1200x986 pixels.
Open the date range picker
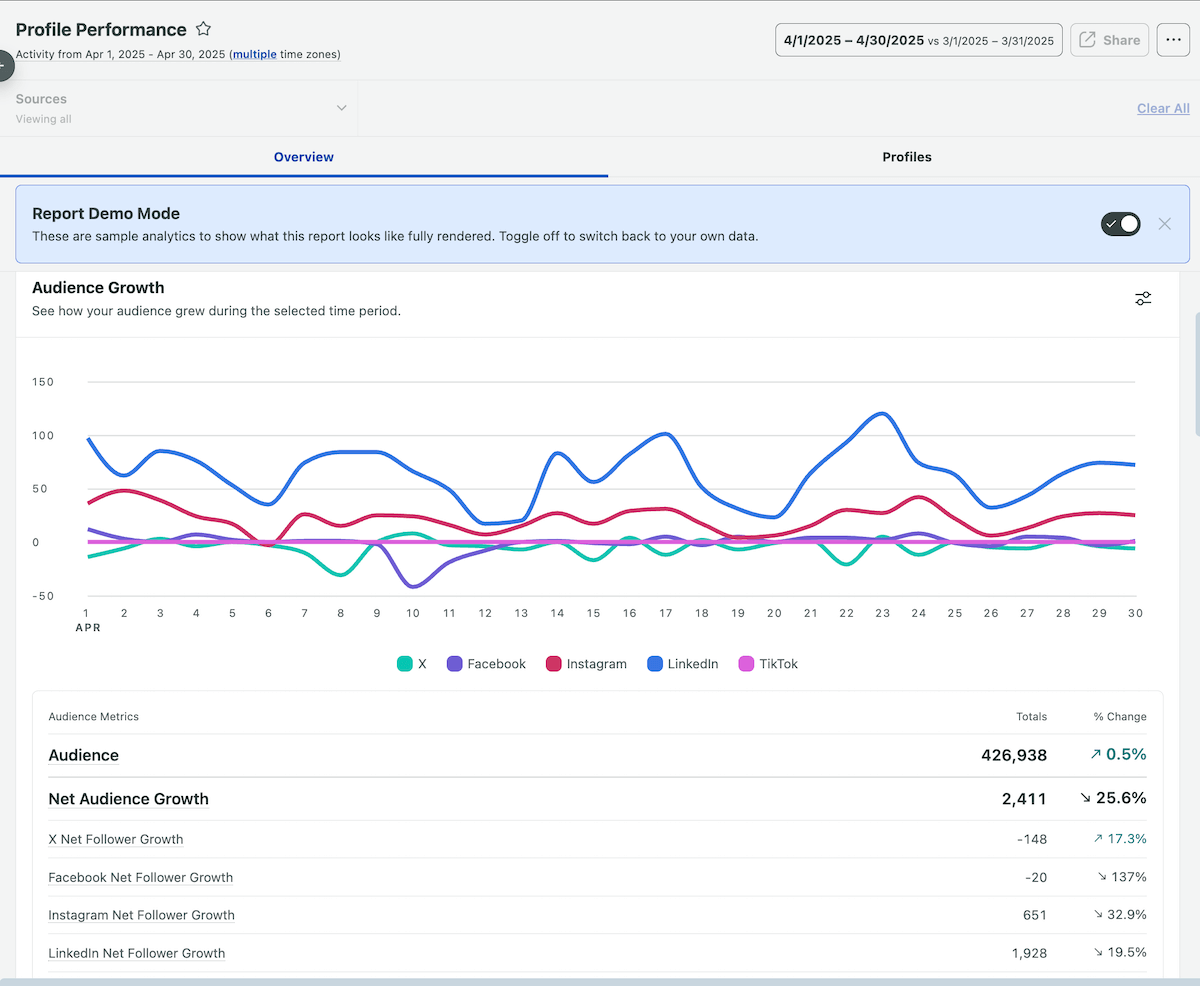coord(918,40)
